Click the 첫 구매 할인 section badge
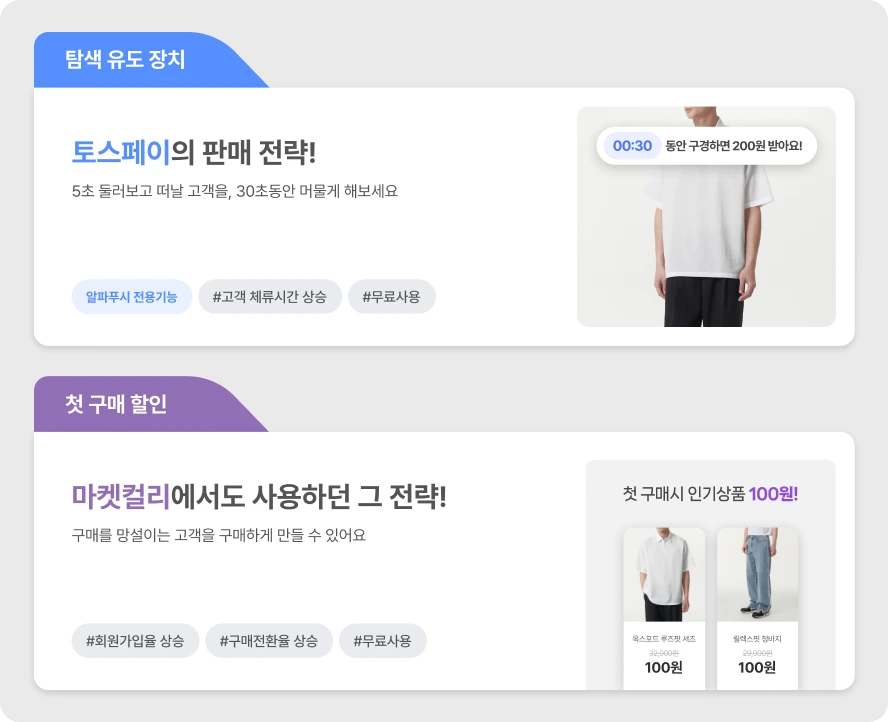 (115, 404)
